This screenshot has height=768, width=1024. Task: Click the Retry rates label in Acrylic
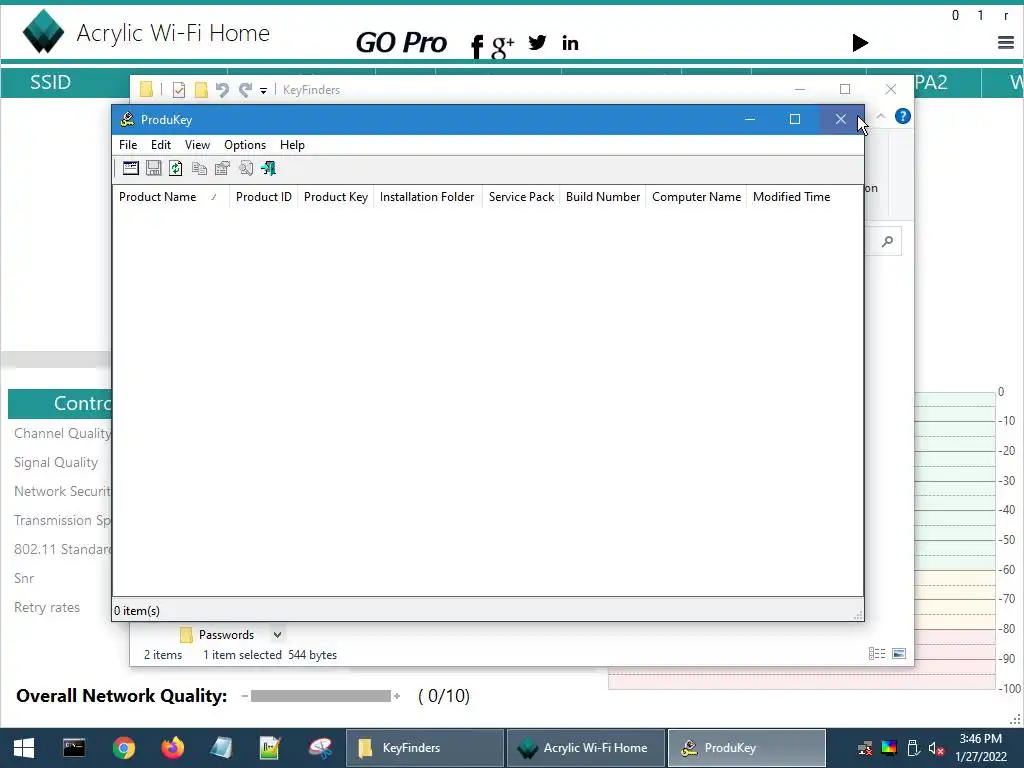pos(47,607)
